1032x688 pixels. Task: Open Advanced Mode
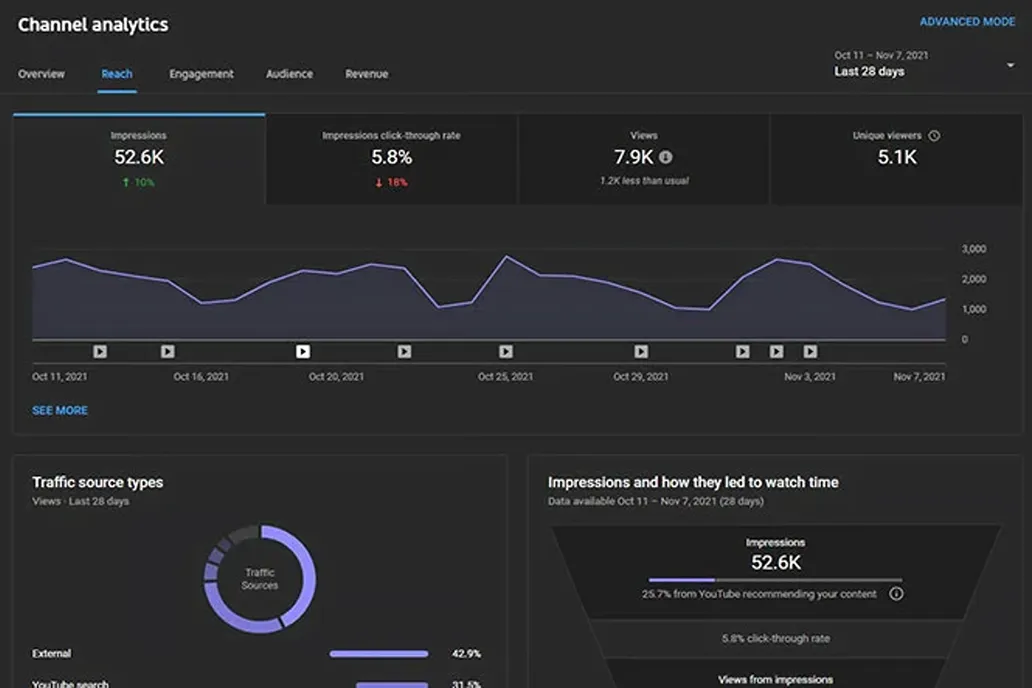tap(967, 21)
